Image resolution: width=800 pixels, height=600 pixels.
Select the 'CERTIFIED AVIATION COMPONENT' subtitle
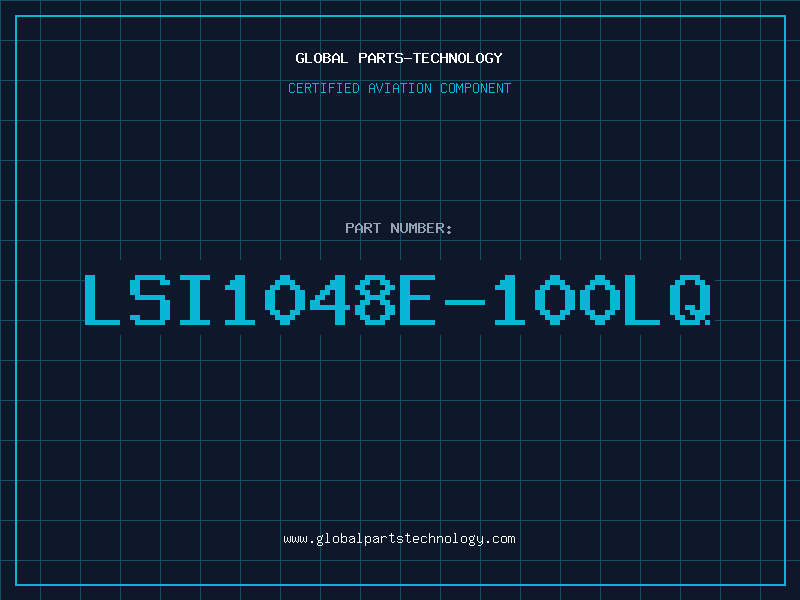click(399, 88)
